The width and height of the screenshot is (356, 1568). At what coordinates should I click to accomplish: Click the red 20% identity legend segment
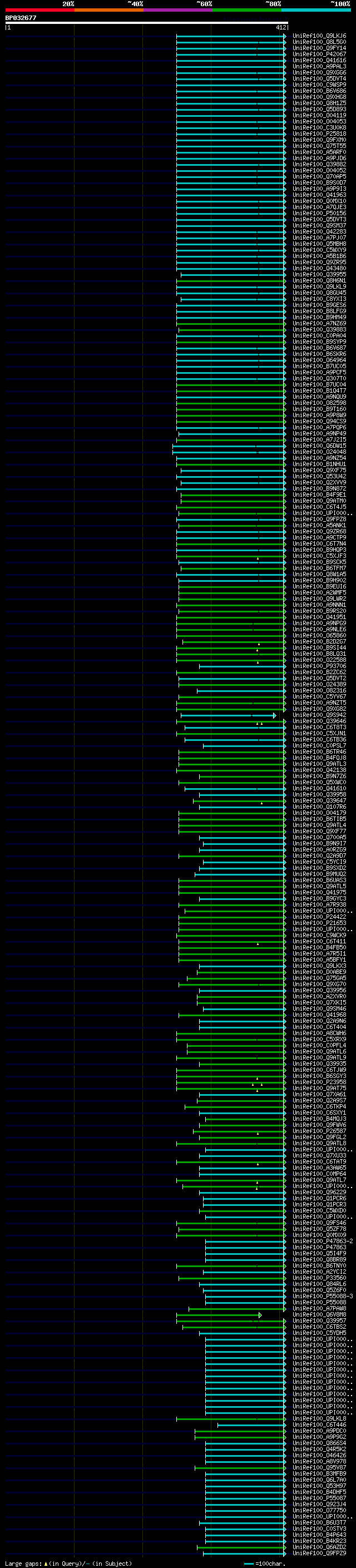click(39, 10)
